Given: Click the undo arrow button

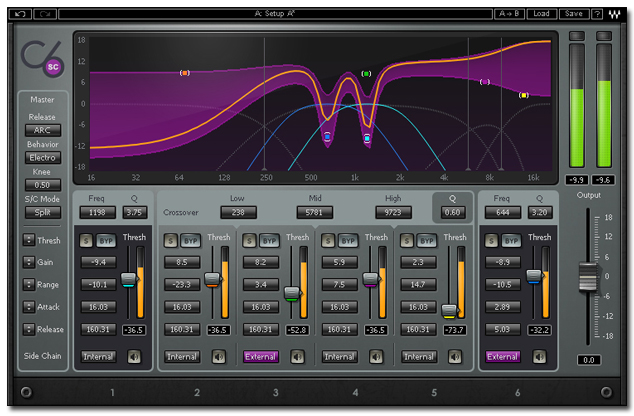Looking at the screenshot, I should click(20, 14).
